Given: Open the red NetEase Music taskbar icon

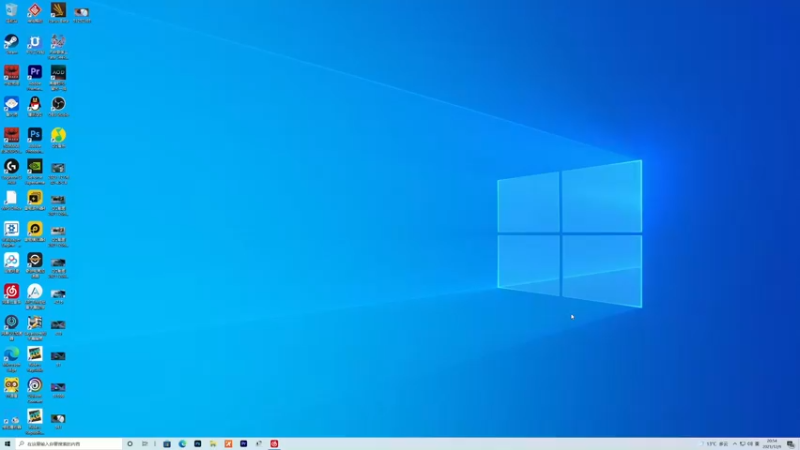Looking at the screenshot, I should (274, 444).
